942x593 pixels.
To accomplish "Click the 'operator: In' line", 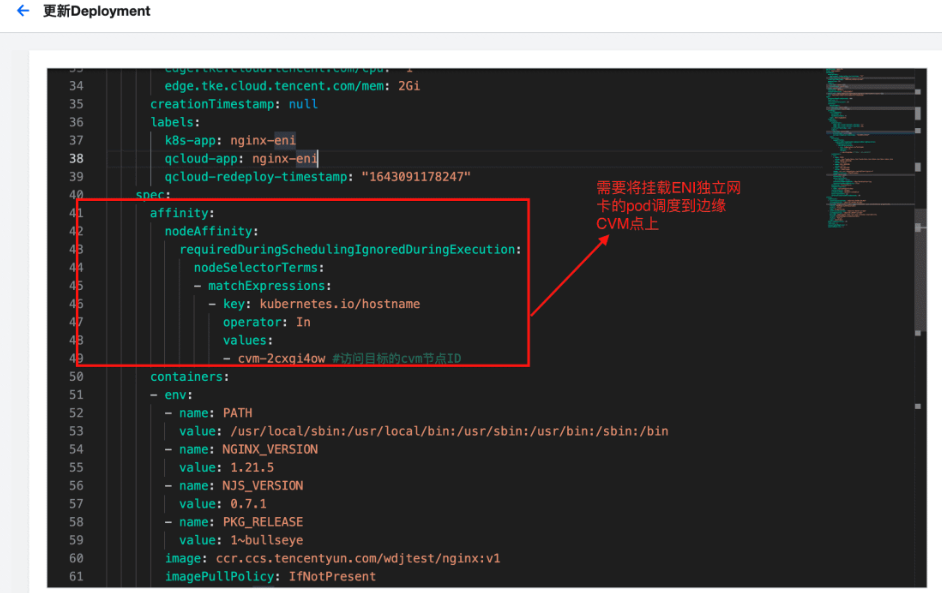I will [x=267, y=322].
